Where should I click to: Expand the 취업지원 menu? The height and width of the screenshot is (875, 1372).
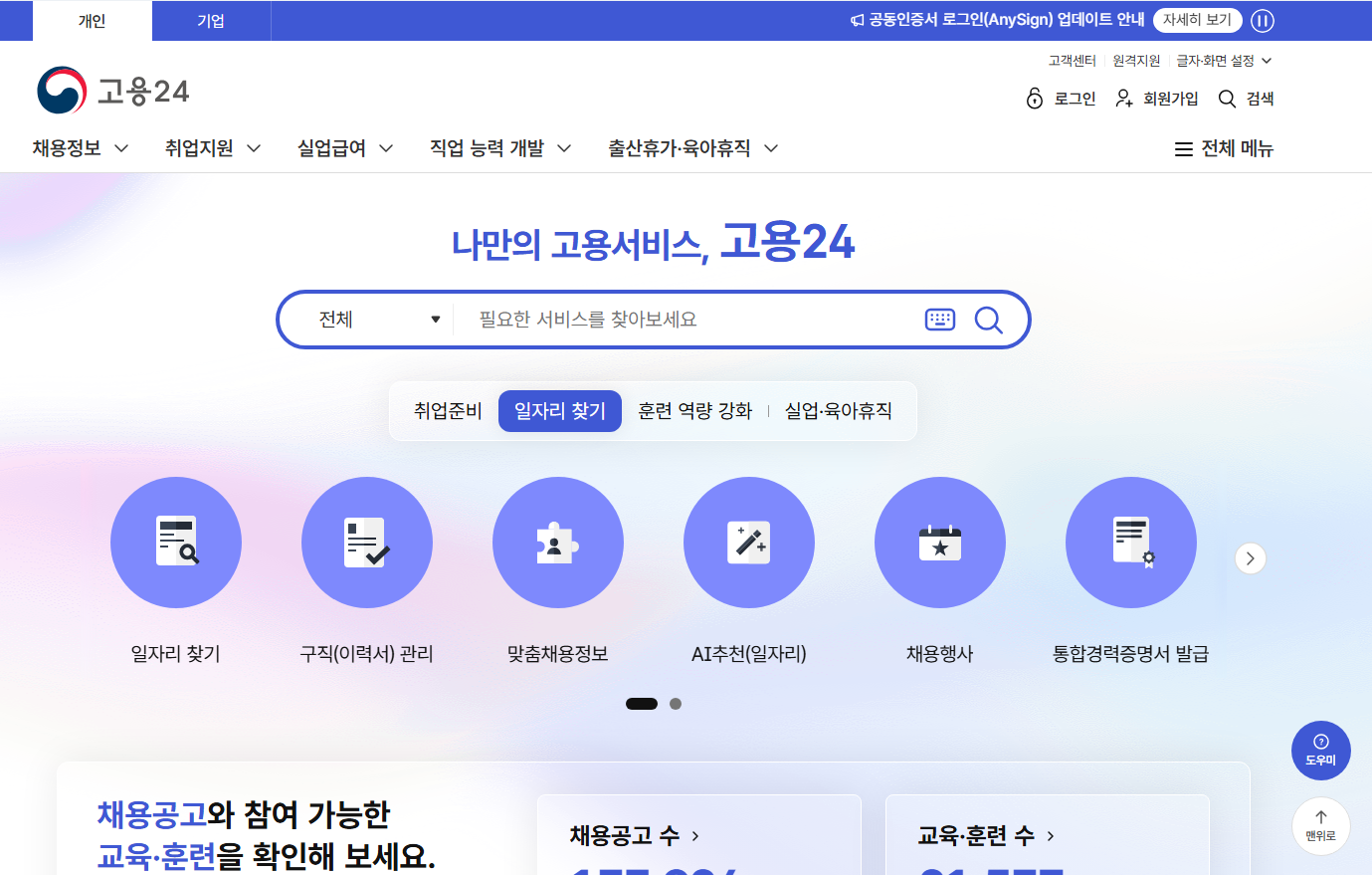(213, 148)
